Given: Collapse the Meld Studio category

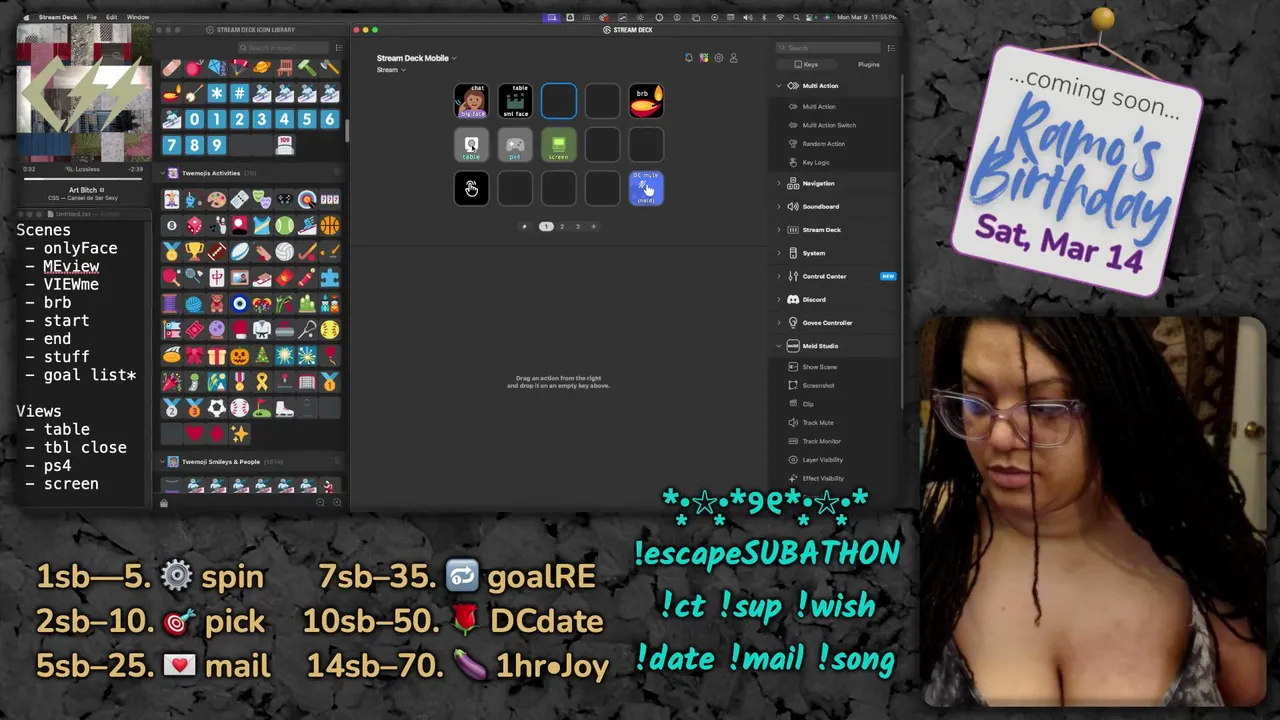Looking at the screenshot, I should [x=779, y=346].
